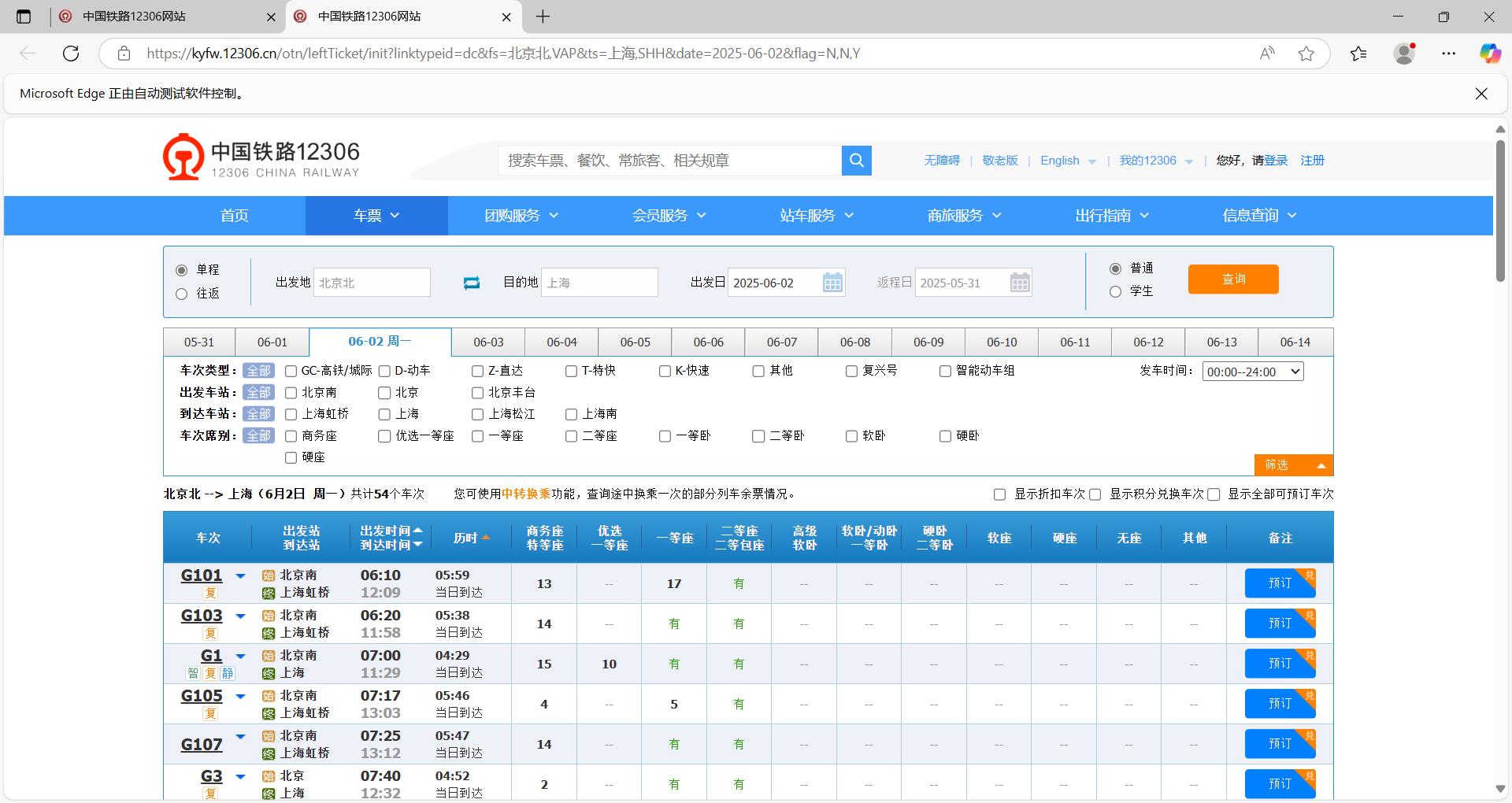The height and width of the screenshot is (803, 1512).
Task: Check the 商务座 seat class box
Action: pos(291,436)
